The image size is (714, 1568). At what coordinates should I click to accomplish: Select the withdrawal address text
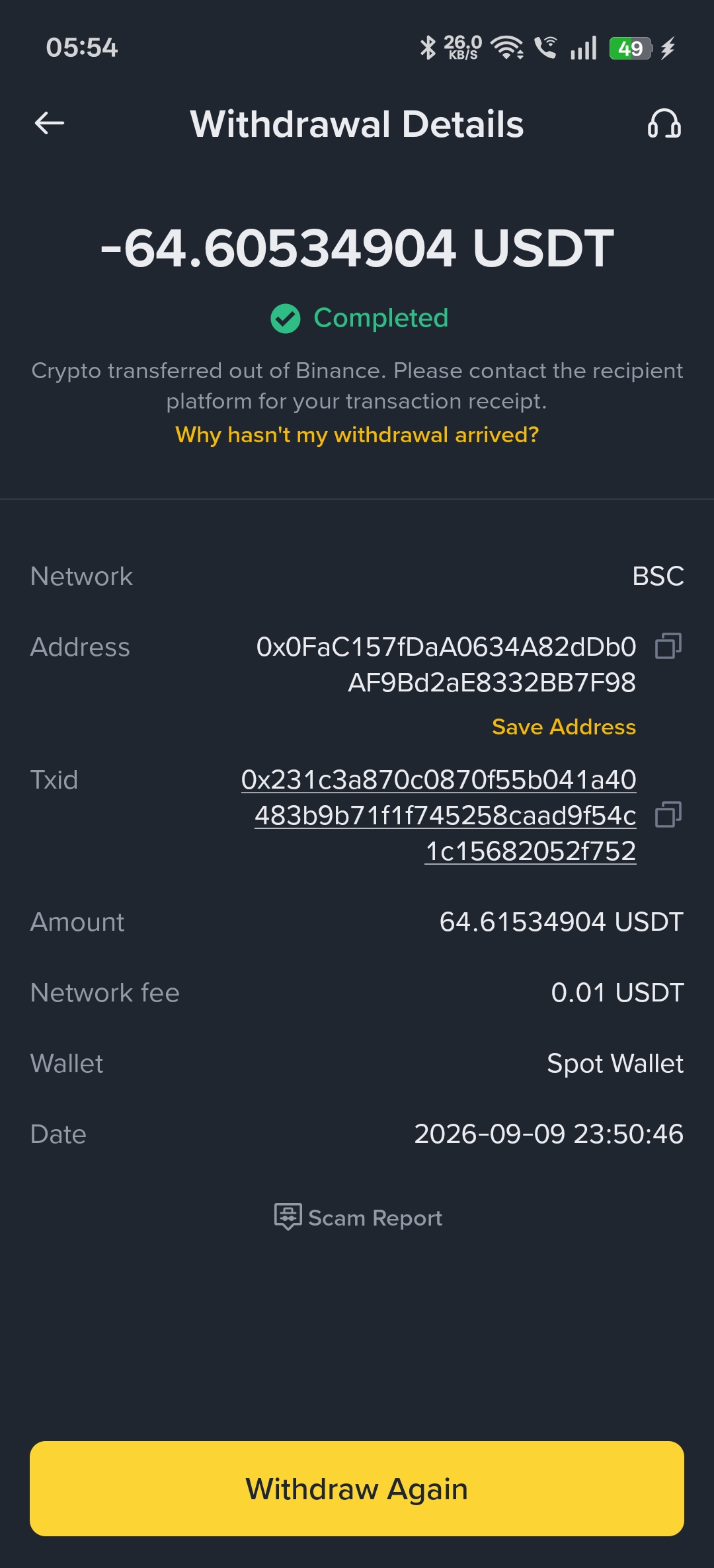point(446,664)
